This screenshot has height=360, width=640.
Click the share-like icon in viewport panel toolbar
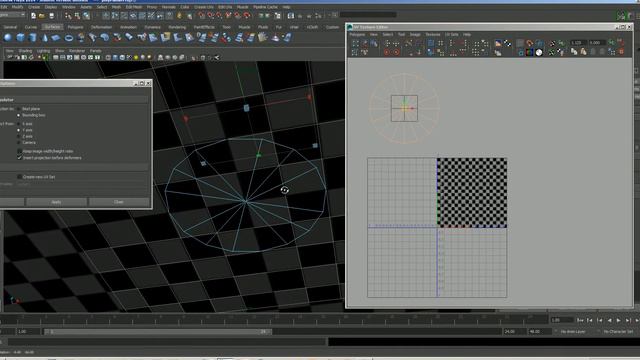click(x=217, y=58)
